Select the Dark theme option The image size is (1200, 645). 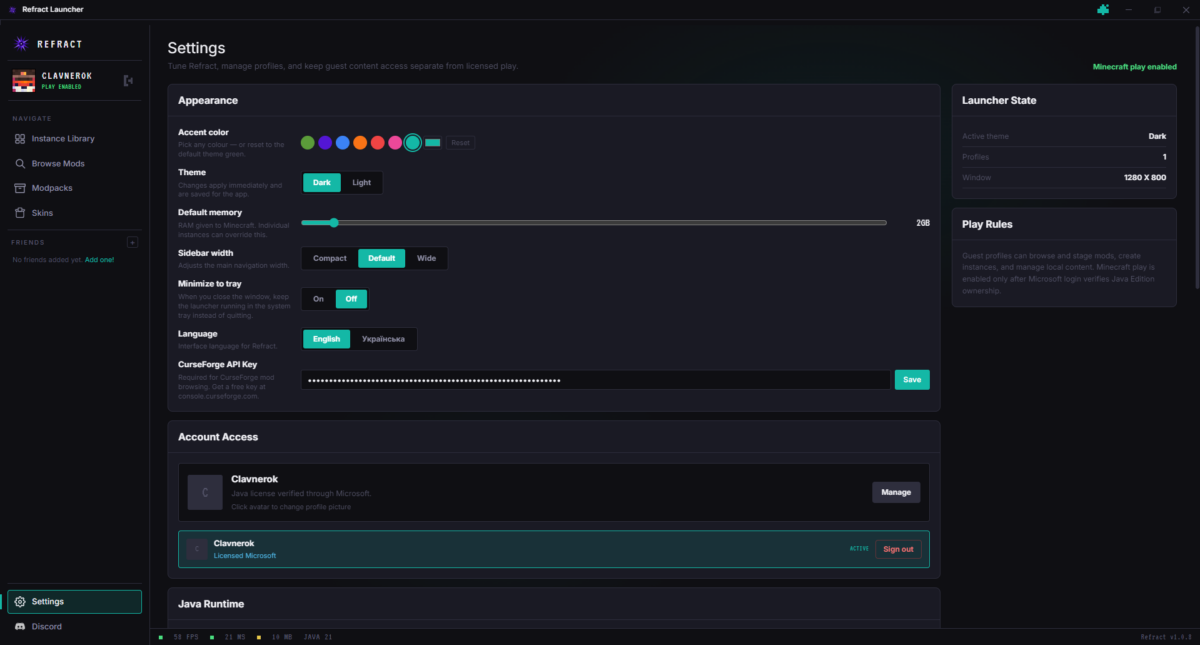[x=322, y=183]
